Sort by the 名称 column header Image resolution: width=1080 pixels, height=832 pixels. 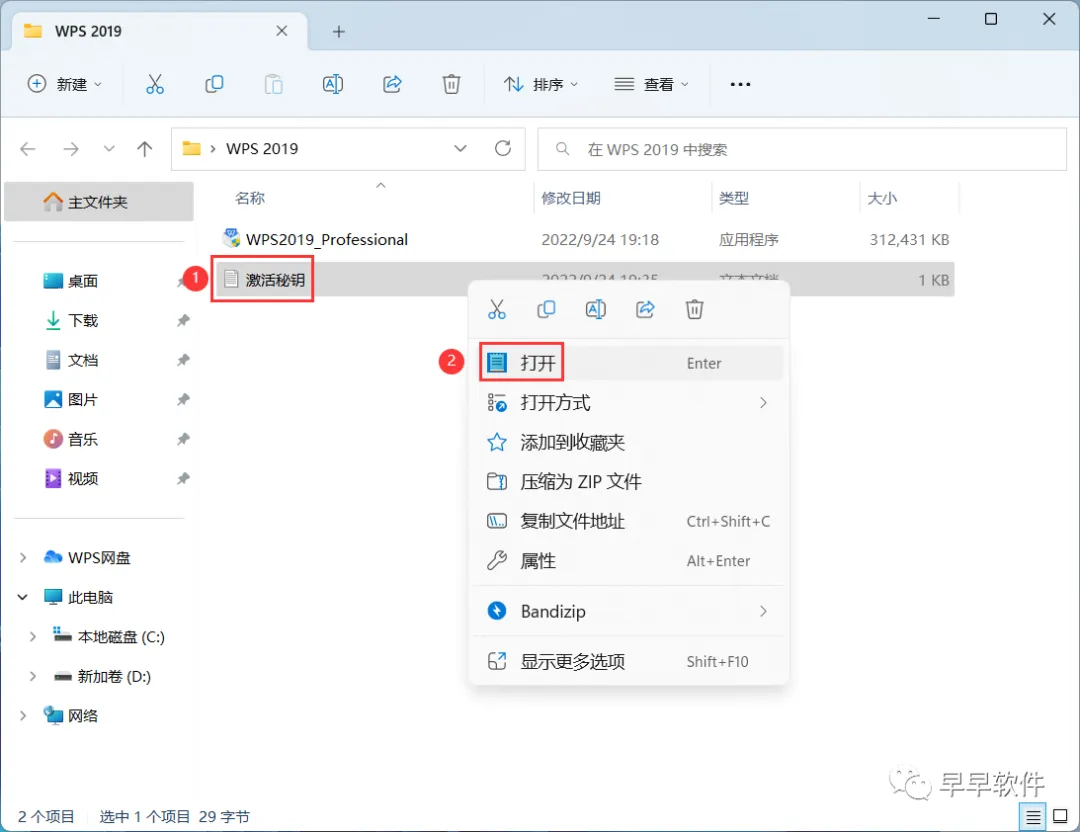[250, 198]
